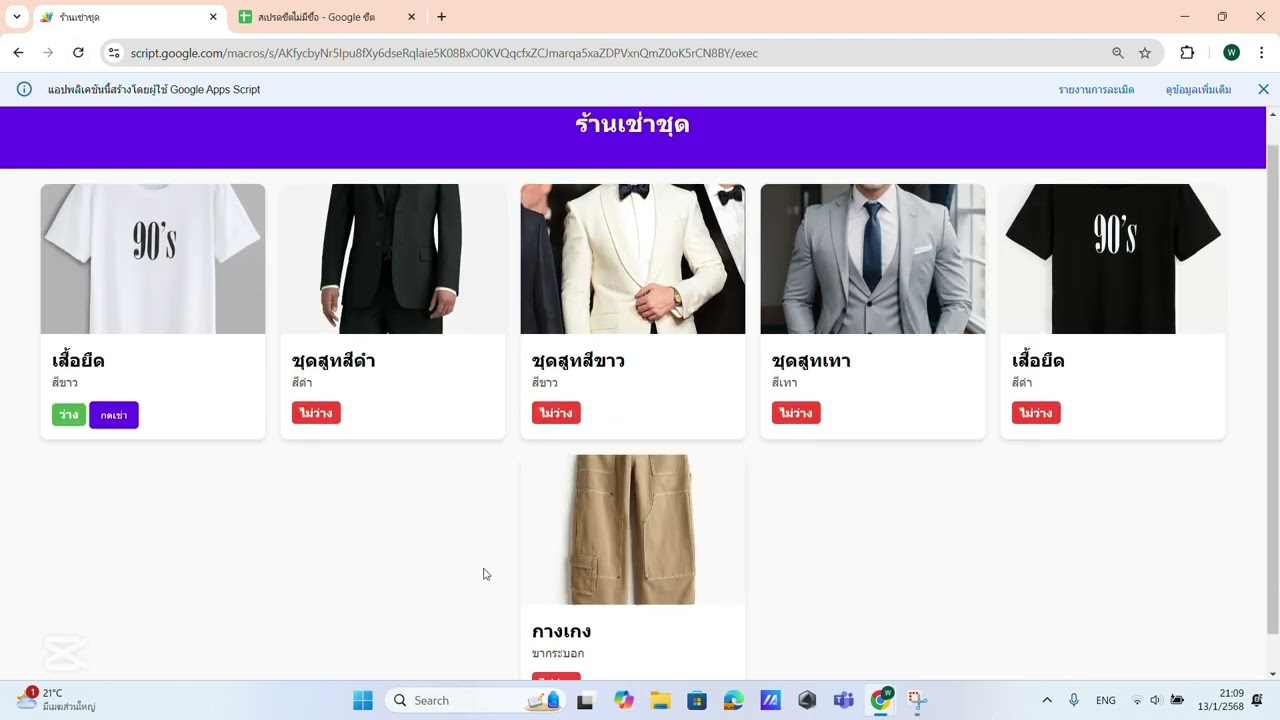The height and width of the screenshot is (720, 1280).
Task: Click the สีเทา color description
Action: pos(785,383)
